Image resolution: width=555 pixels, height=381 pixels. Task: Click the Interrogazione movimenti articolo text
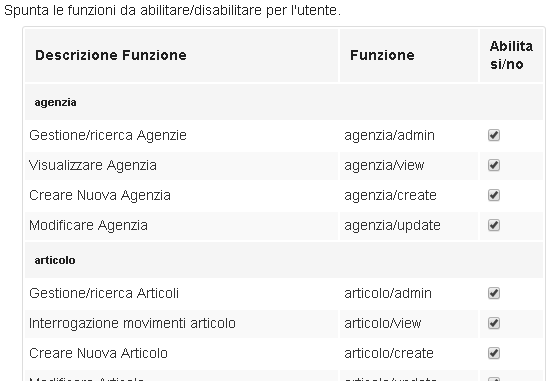pos(132,323)
